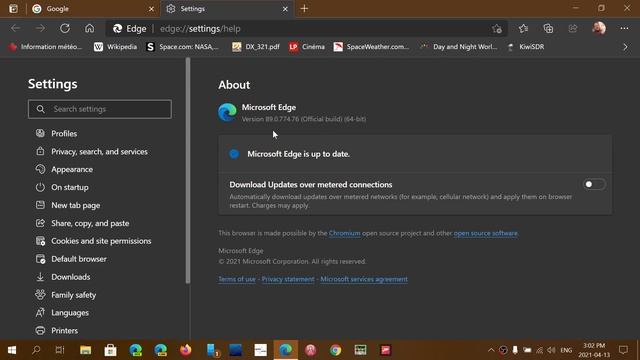Open Share, copy, and paste settings

tap(82, 223)
